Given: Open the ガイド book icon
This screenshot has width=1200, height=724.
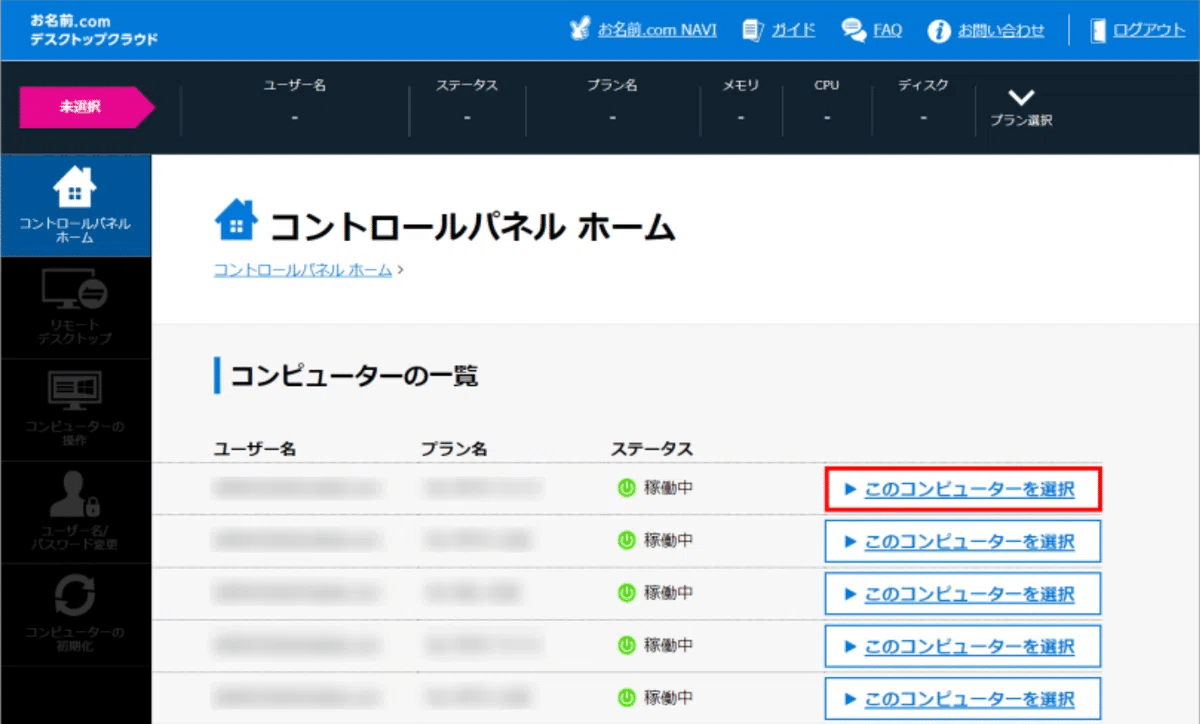Looking at the screenshot, I should (752, 30).
